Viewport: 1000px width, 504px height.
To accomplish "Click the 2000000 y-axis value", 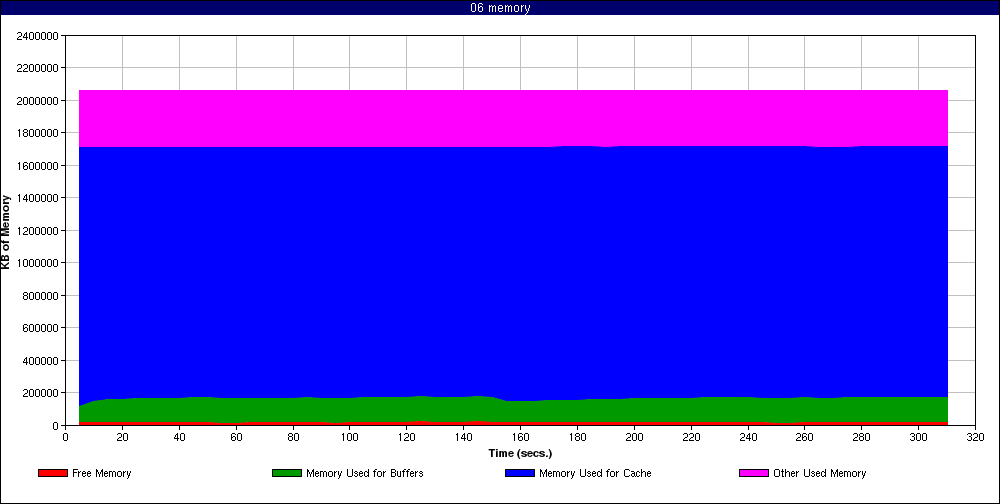I will pos(38,101).
